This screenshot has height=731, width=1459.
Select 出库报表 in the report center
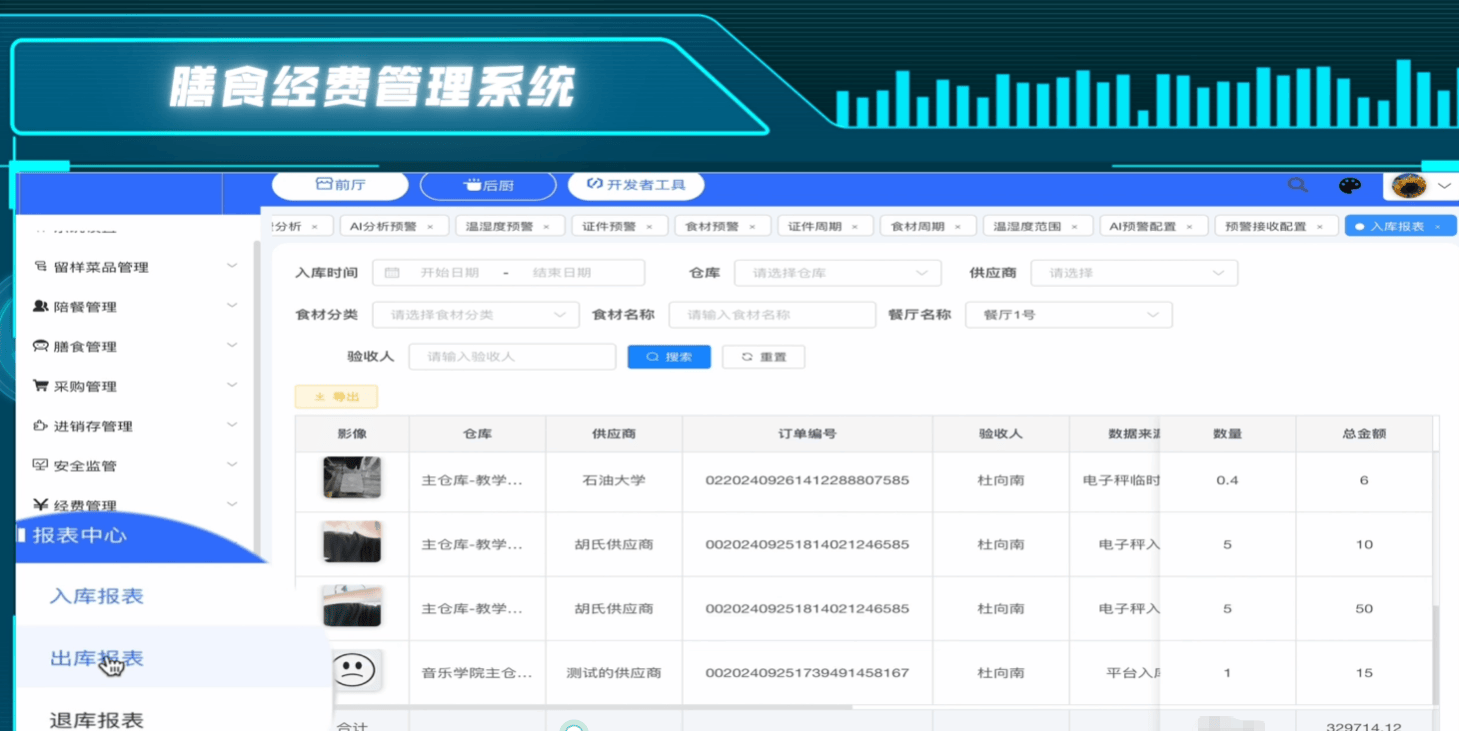(97, 658)
